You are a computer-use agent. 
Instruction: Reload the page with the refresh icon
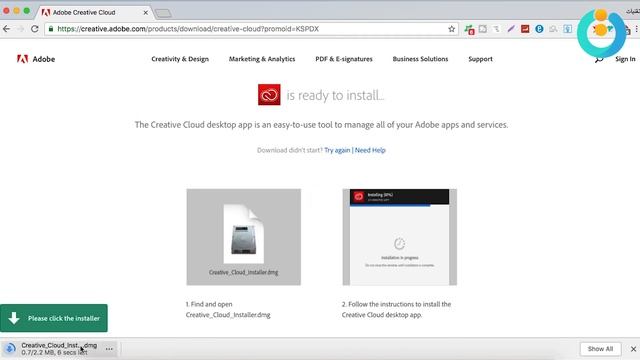click(x=35, y=29)
